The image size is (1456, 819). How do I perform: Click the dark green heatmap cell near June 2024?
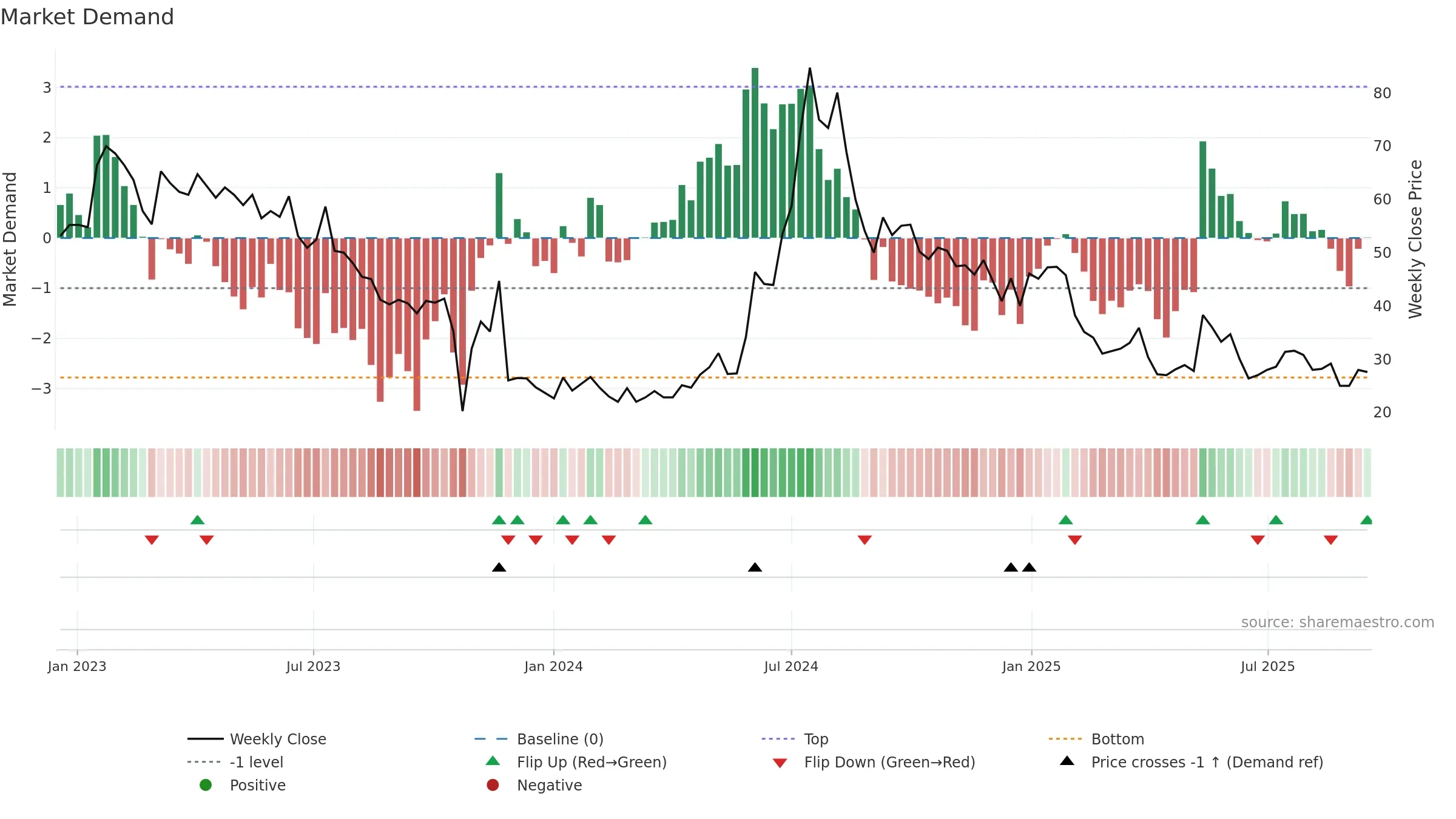[x=755, y=473]
